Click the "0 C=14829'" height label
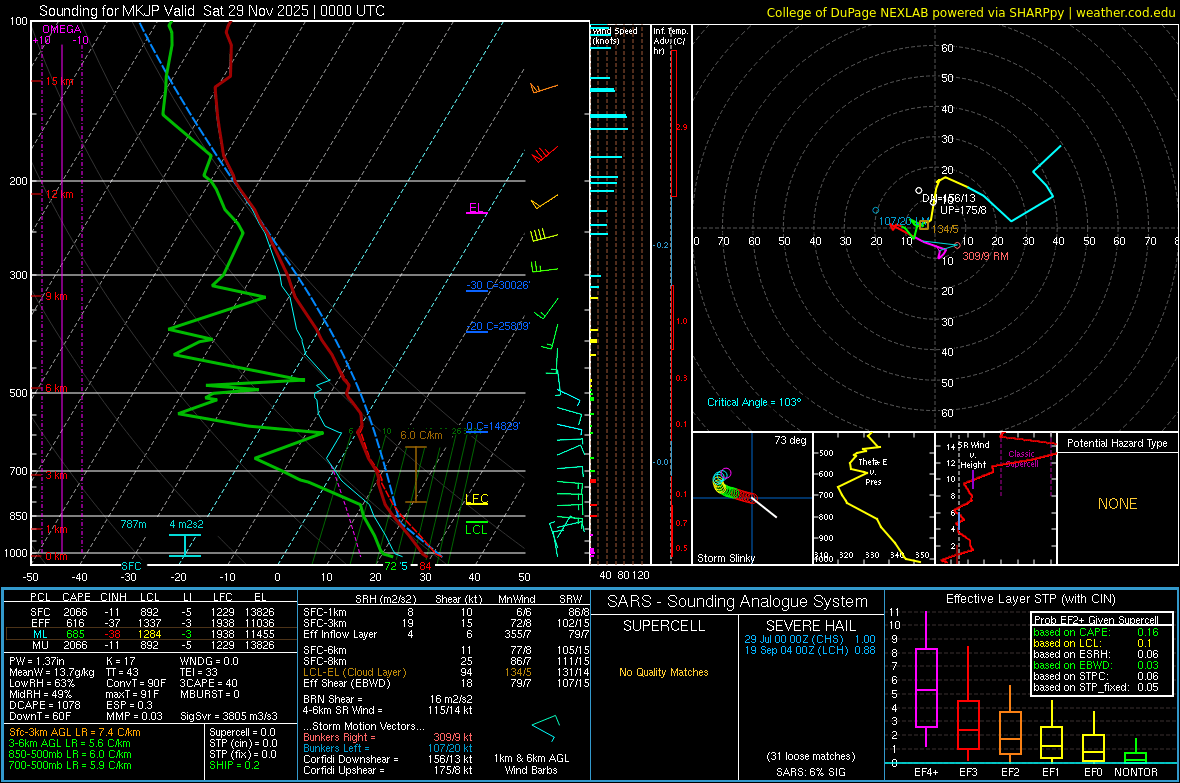The height and width of the screenshot is (783, 1180). pos(493,426)
